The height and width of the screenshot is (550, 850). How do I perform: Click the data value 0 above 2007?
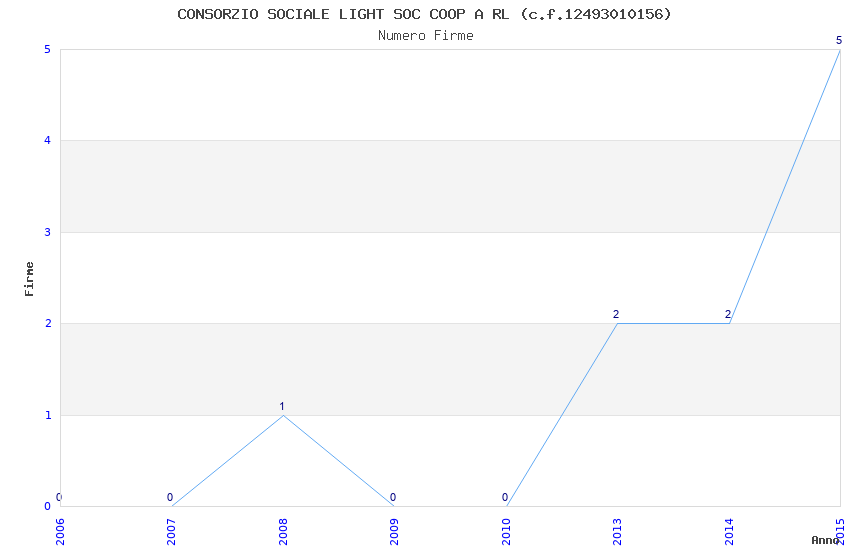point(170,497)
